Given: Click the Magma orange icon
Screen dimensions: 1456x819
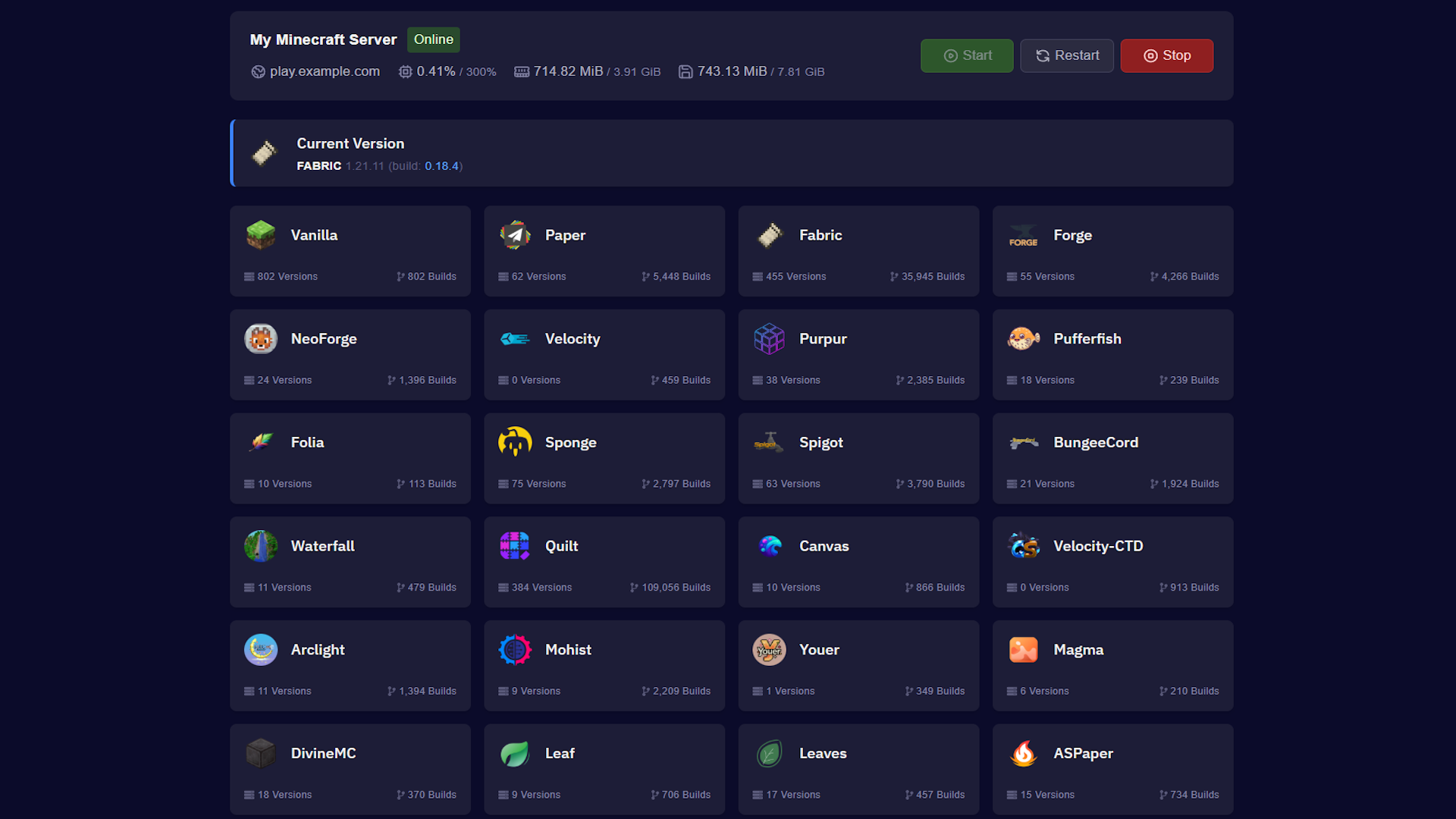Looking at the screenshot, I should point(1023,650).
